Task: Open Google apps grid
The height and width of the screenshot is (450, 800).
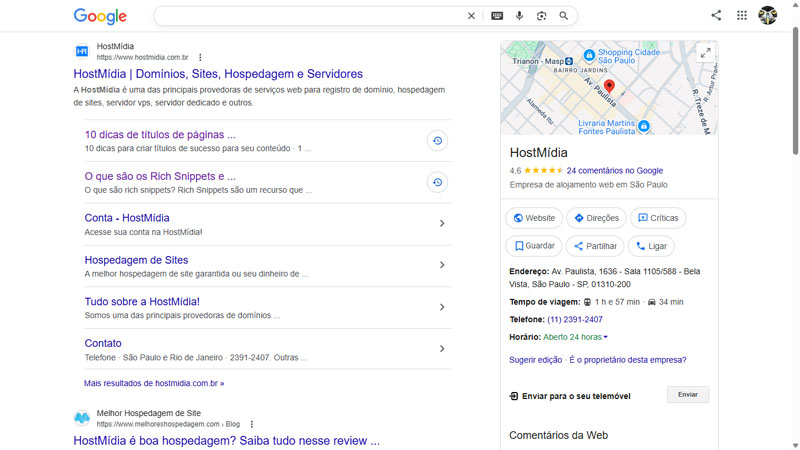Action: pyautogui.click(x=741, y=15)
